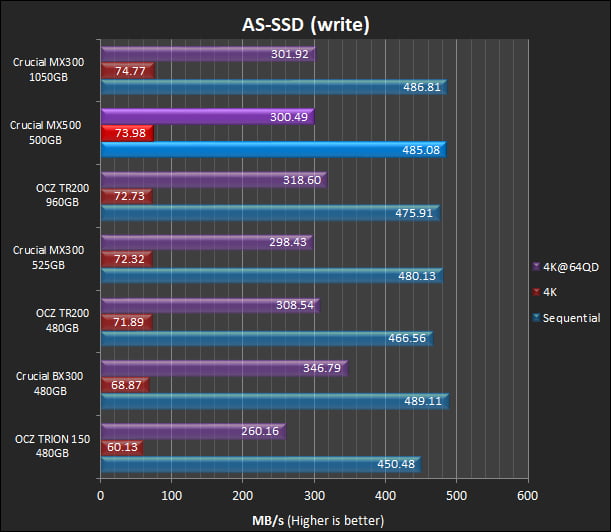Click the Sequential legend label

tap(571, 318)
